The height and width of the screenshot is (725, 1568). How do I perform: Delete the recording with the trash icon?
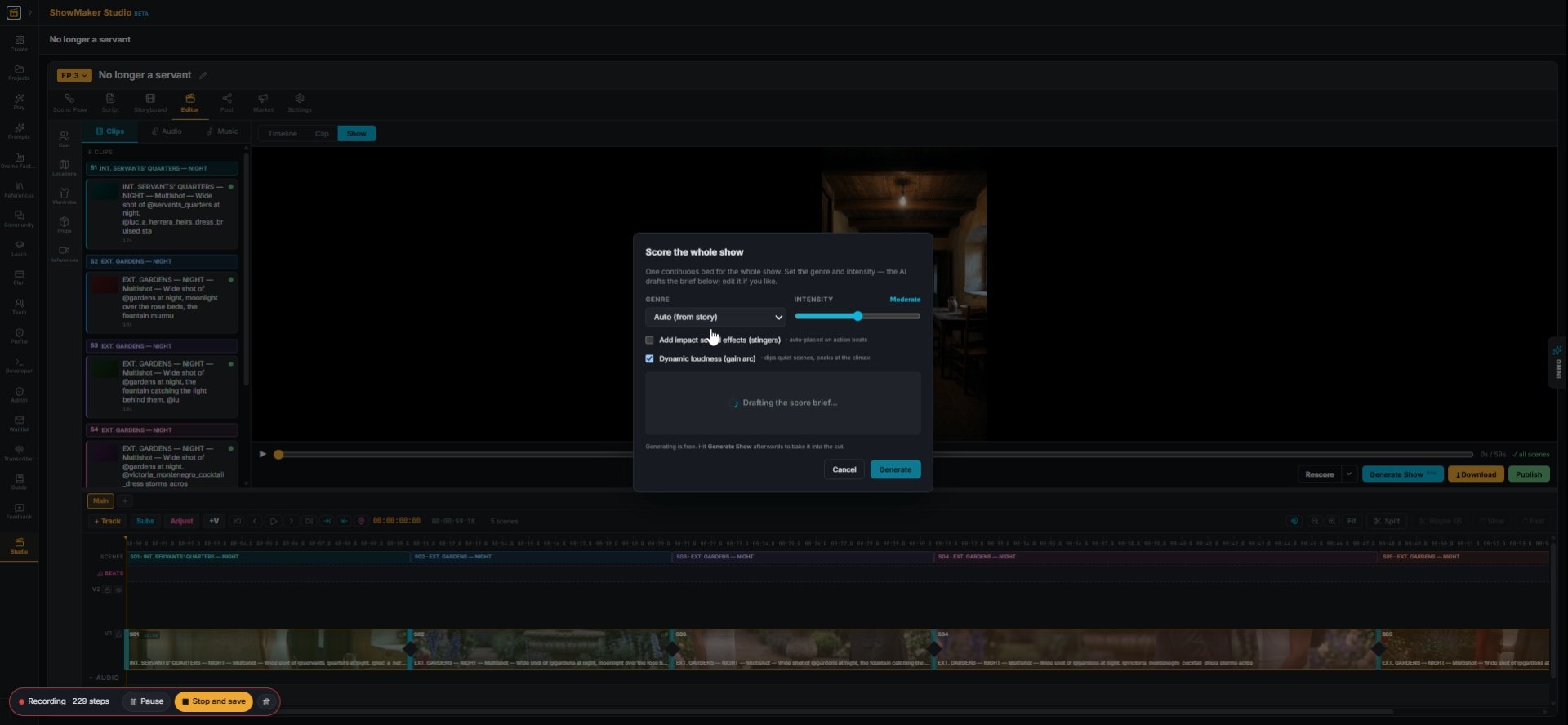pyautogui.click(x=266, y=701)
